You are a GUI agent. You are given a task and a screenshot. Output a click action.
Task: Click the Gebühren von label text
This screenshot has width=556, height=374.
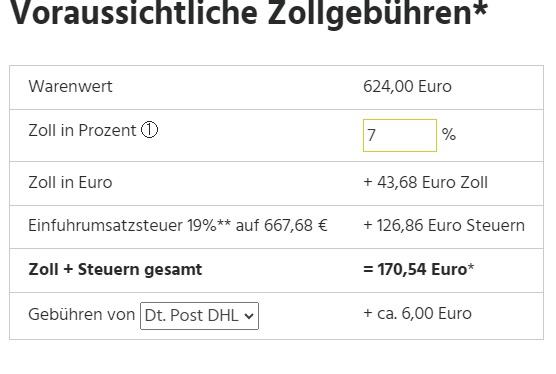pyautogui.click(x=82, y=314)
